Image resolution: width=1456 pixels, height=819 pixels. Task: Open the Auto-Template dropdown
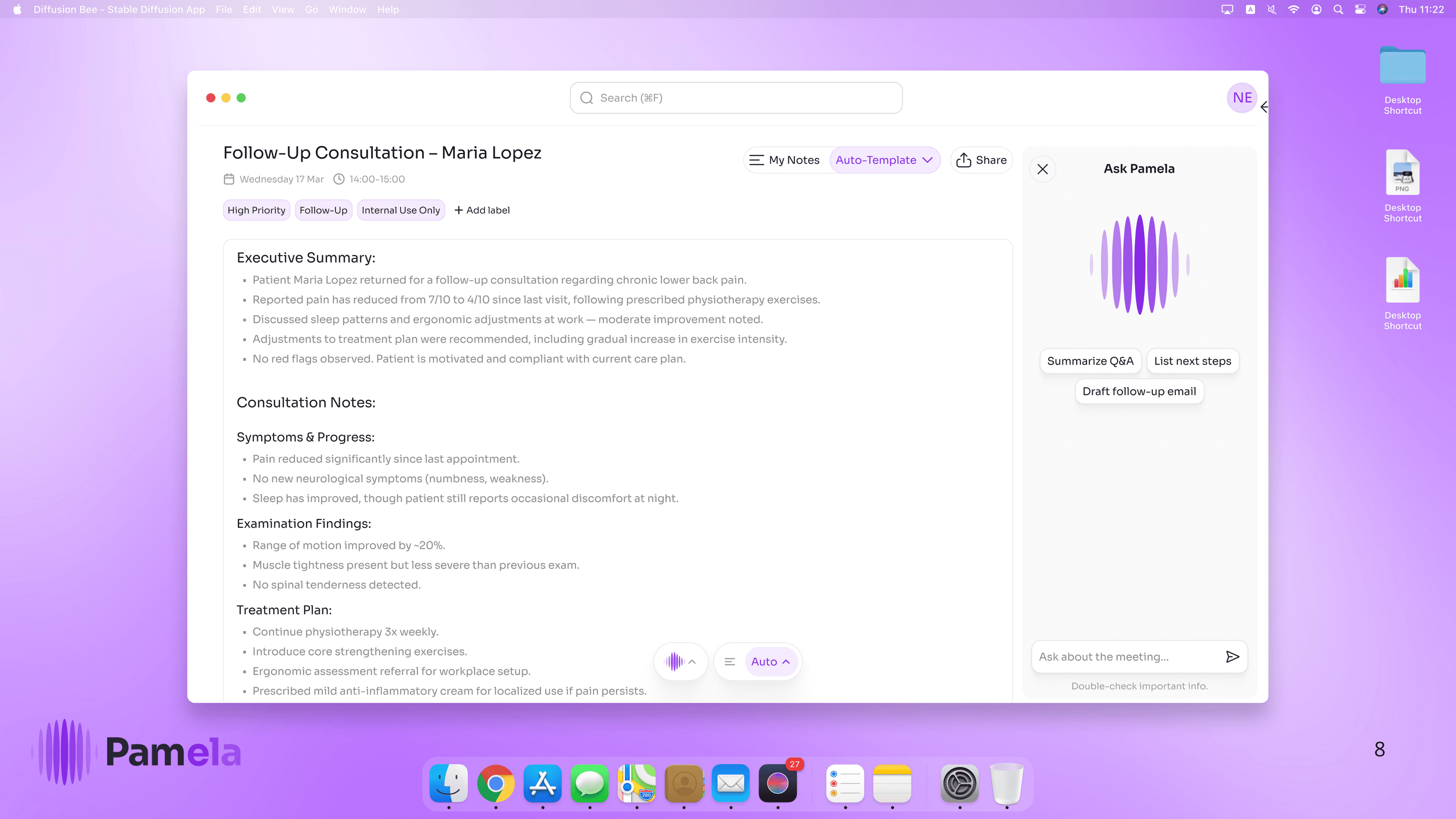click(884, 160)
